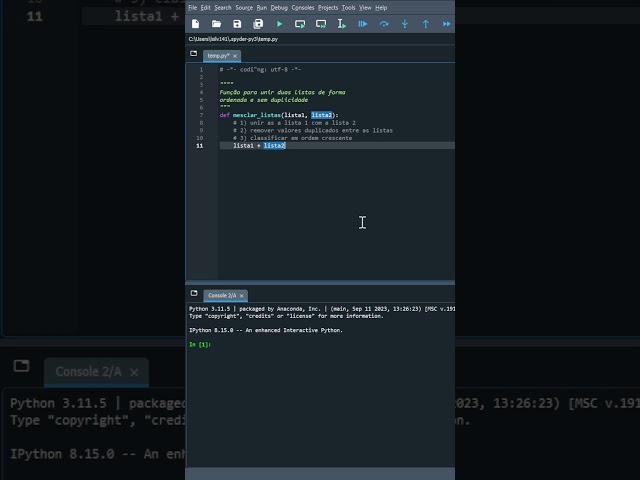Click the Save all files icon

coord(258,24)
